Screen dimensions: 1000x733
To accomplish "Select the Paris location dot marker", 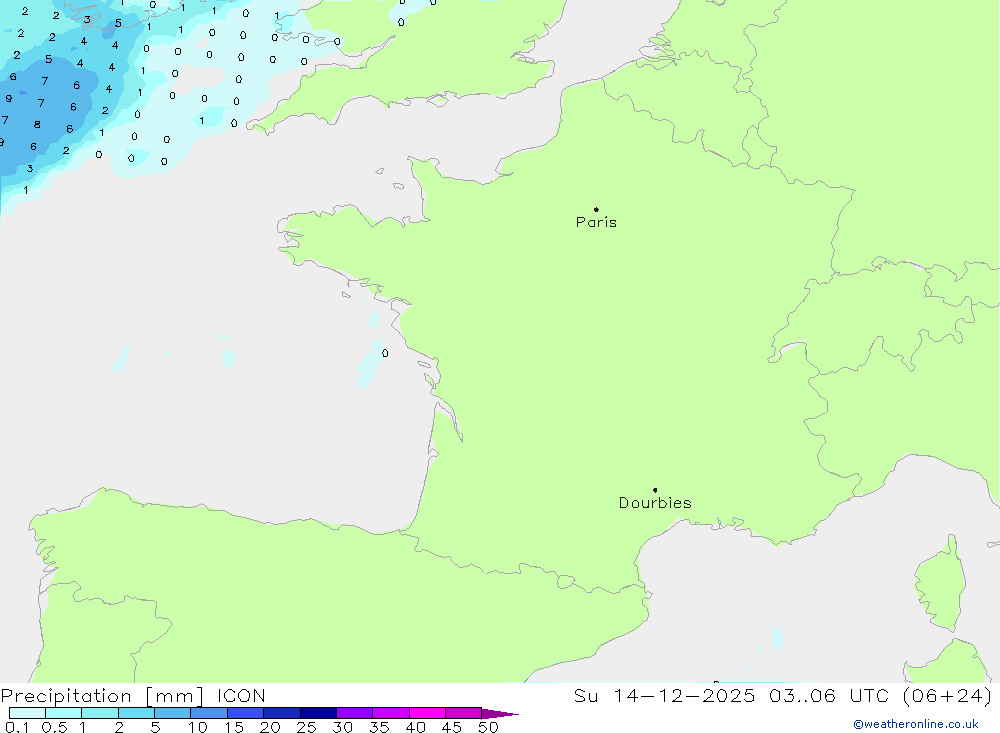I will [x=596, y=209].
